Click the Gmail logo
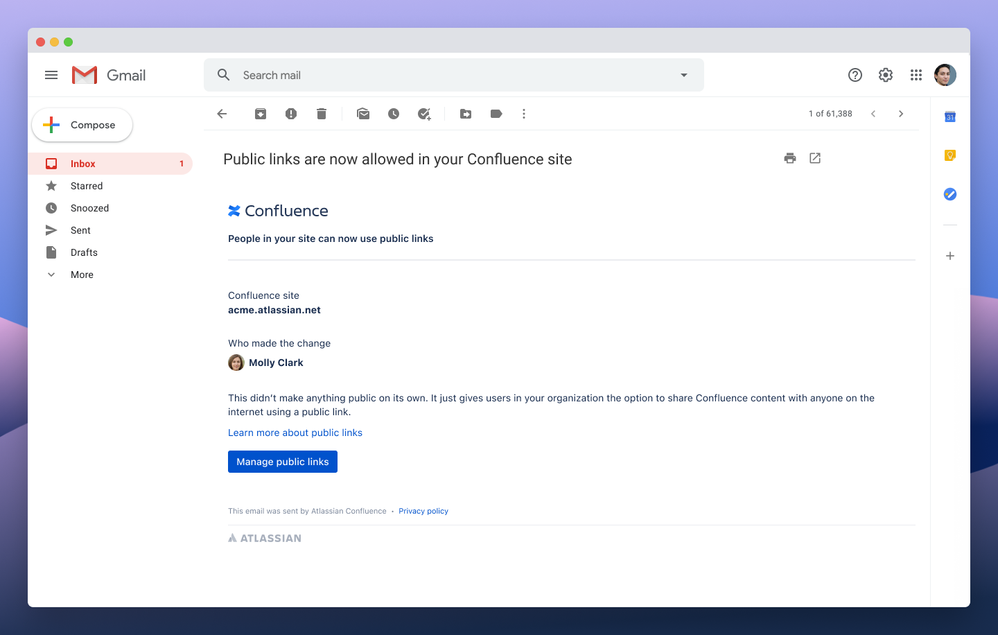The height and width of the screenshot is (635, 998). click(x=109, y=75)
